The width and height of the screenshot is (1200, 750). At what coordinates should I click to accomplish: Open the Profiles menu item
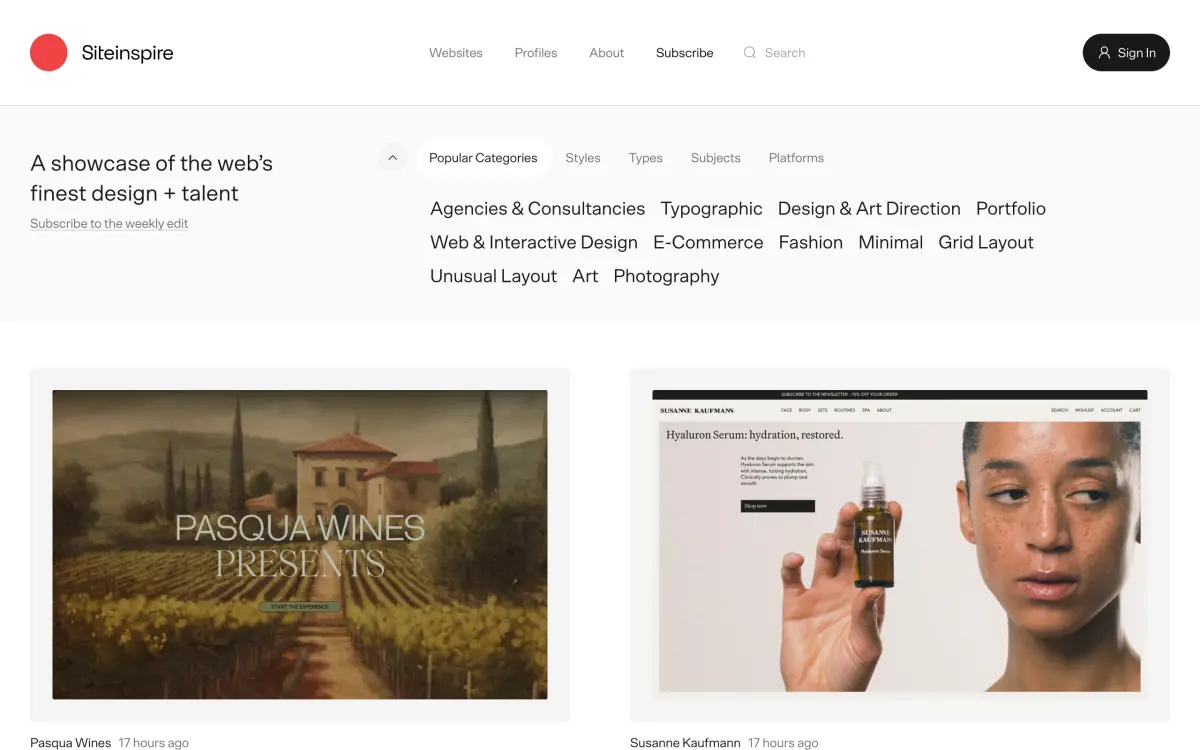coord(536,53)
